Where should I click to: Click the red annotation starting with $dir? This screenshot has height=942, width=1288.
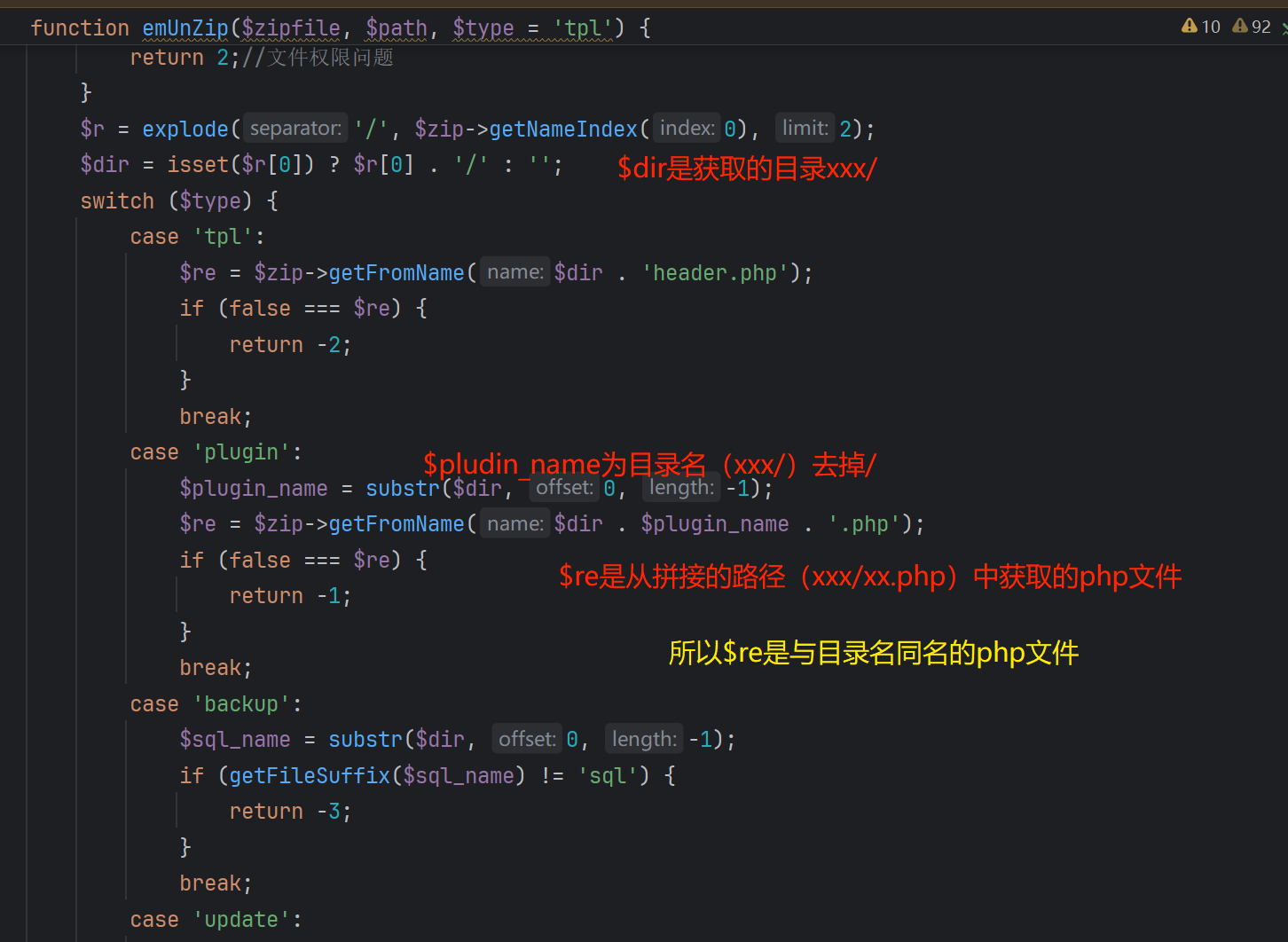[x=747, y=169]
